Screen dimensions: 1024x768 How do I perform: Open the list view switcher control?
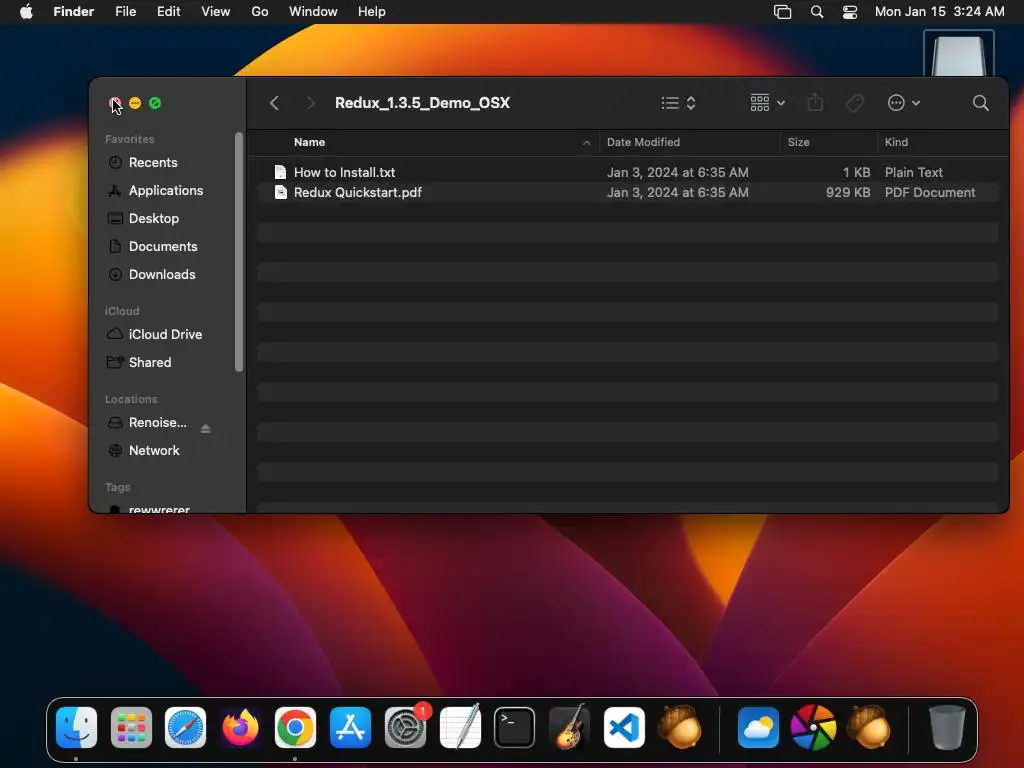tap(679, 103)
